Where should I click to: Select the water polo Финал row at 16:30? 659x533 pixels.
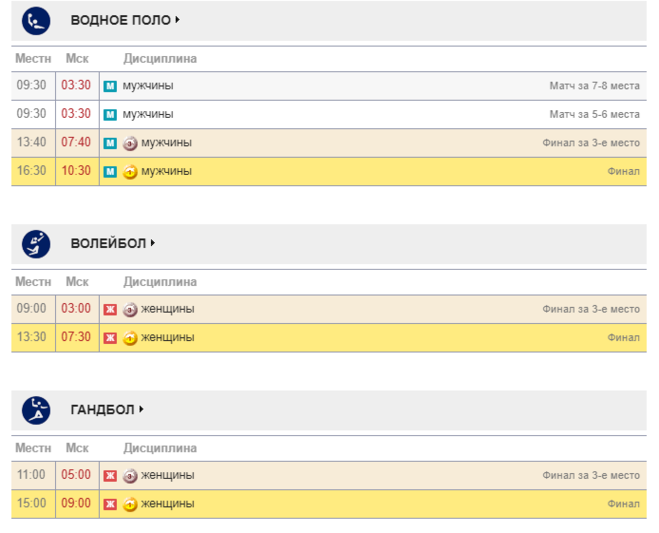329,172
